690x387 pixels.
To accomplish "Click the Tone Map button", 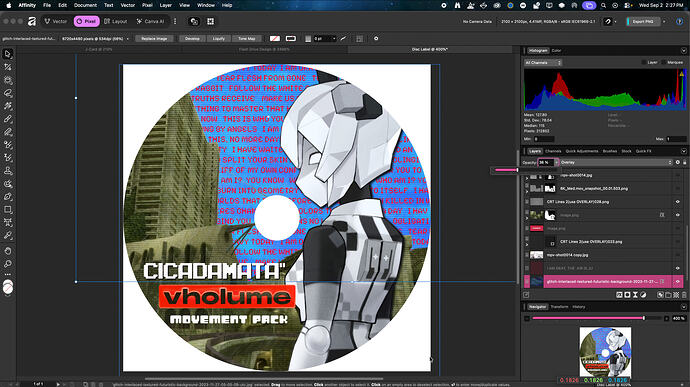I will point(246,39).
